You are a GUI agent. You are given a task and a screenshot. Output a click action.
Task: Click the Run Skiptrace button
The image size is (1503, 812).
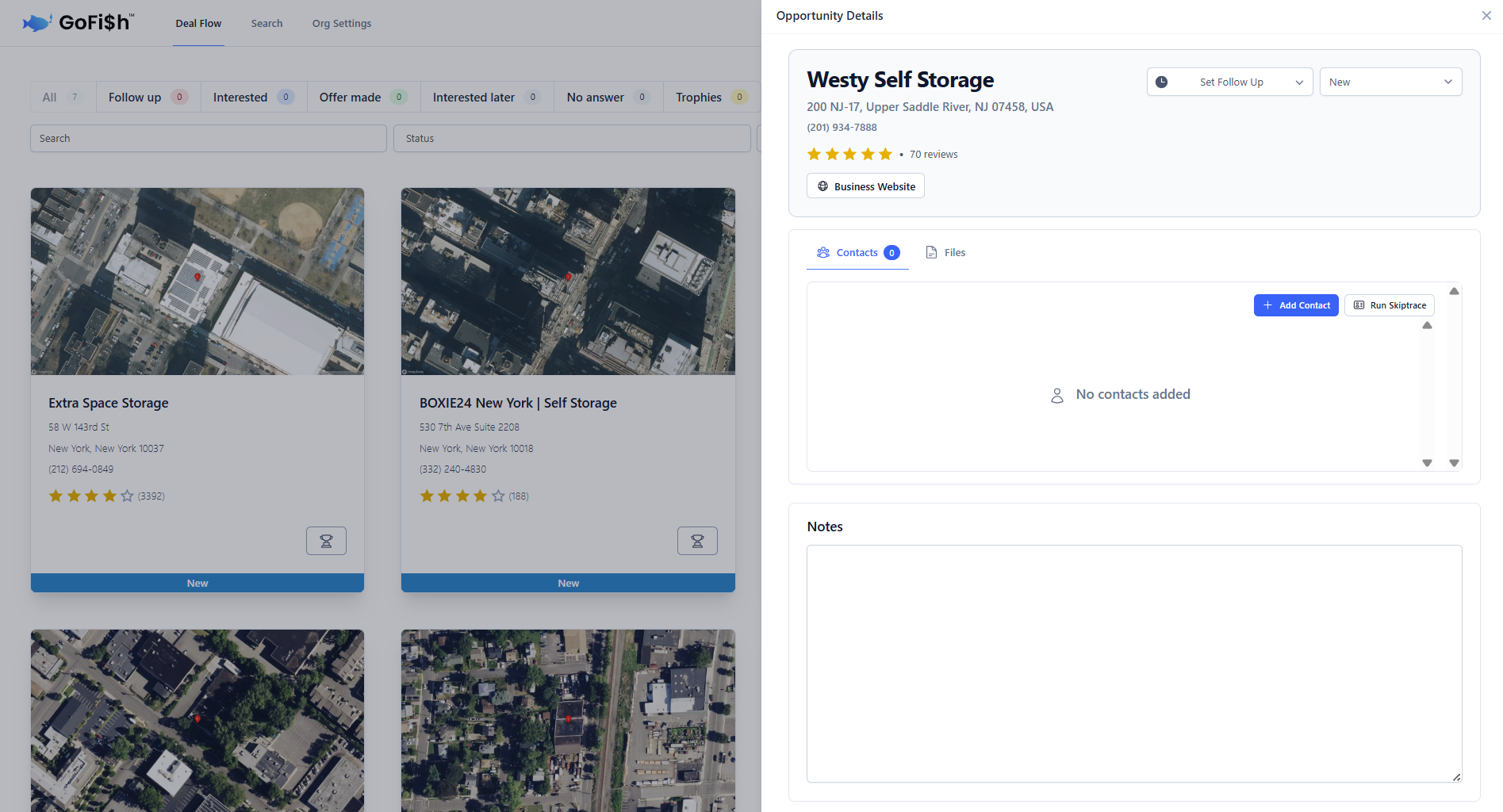(1390, 305)
